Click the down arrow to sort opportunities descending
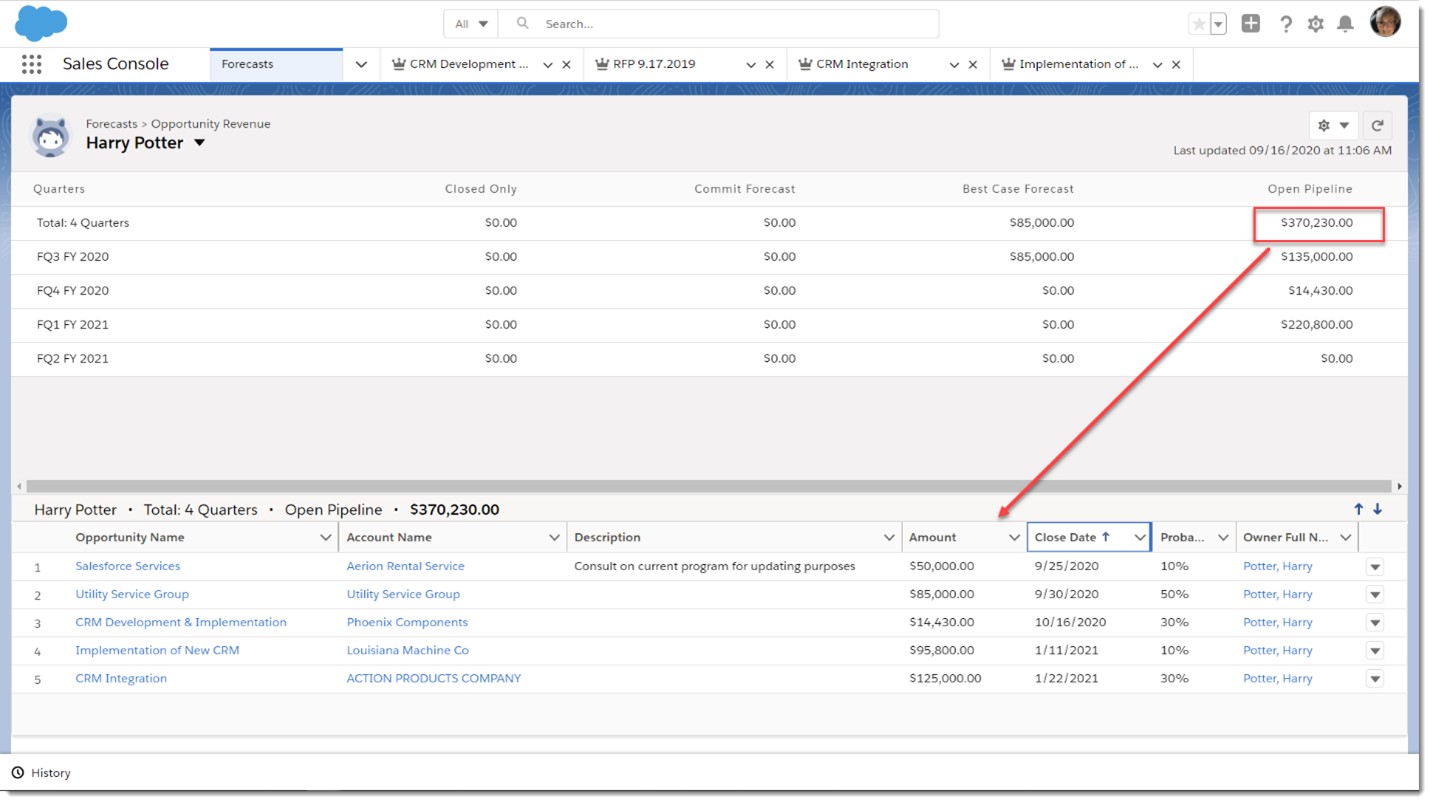Viewport: 1430px width, 802px height. [x=1378, y=508]
